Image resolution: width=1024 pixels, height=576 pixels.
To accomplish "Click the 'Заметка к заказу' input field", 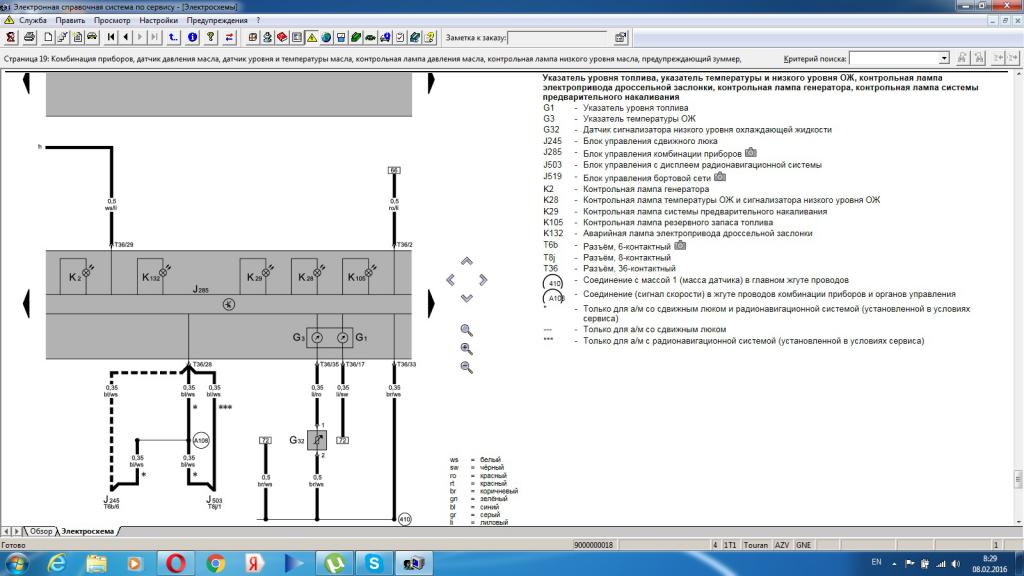I will pyautogui.click(x=559, y=38).
